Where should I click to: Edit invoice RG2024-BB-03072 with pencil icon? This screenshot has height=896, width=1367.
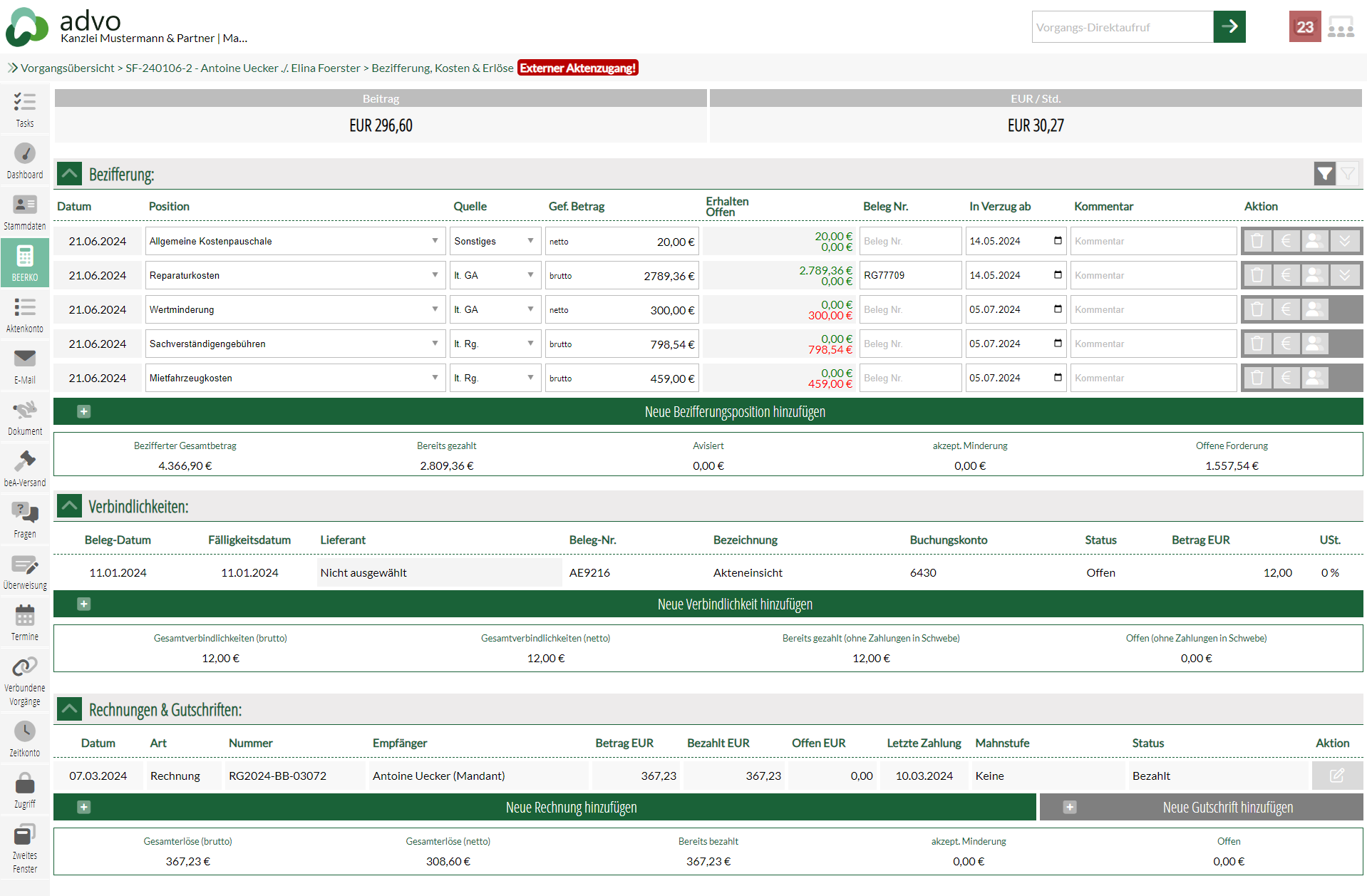tap(1336, 776)
